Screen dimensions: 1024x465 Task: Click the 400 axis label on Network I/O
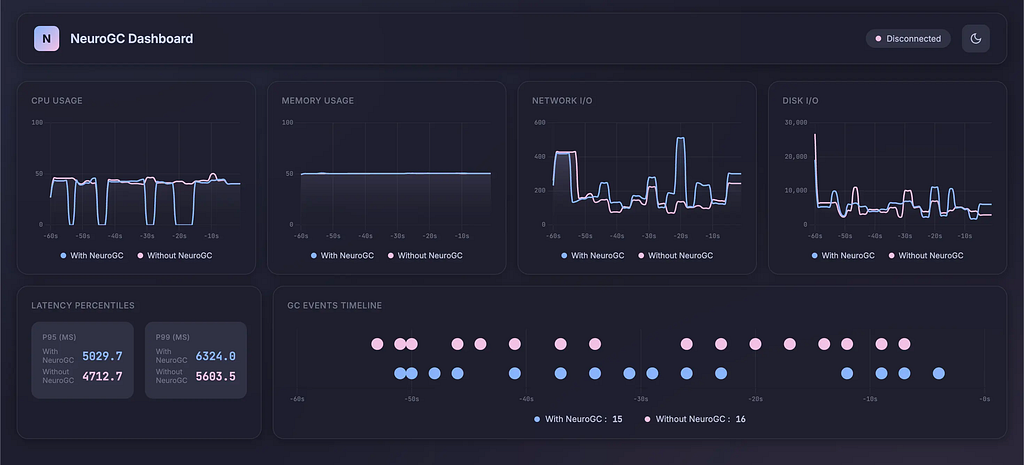539,156
